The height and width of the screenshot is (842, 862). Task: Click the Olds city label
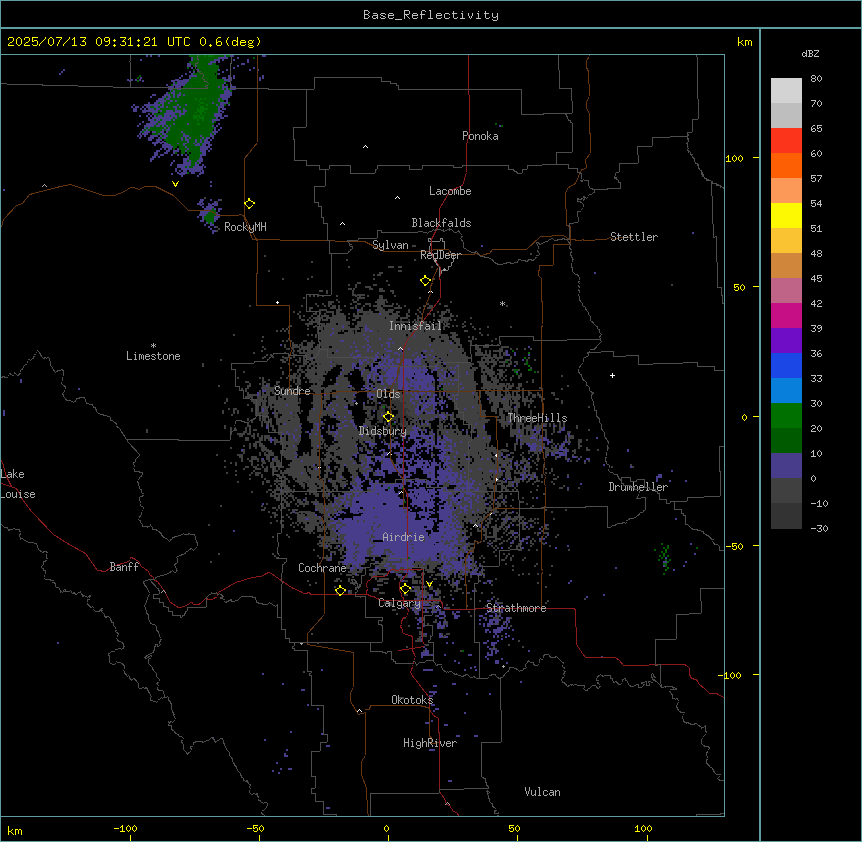388,394
